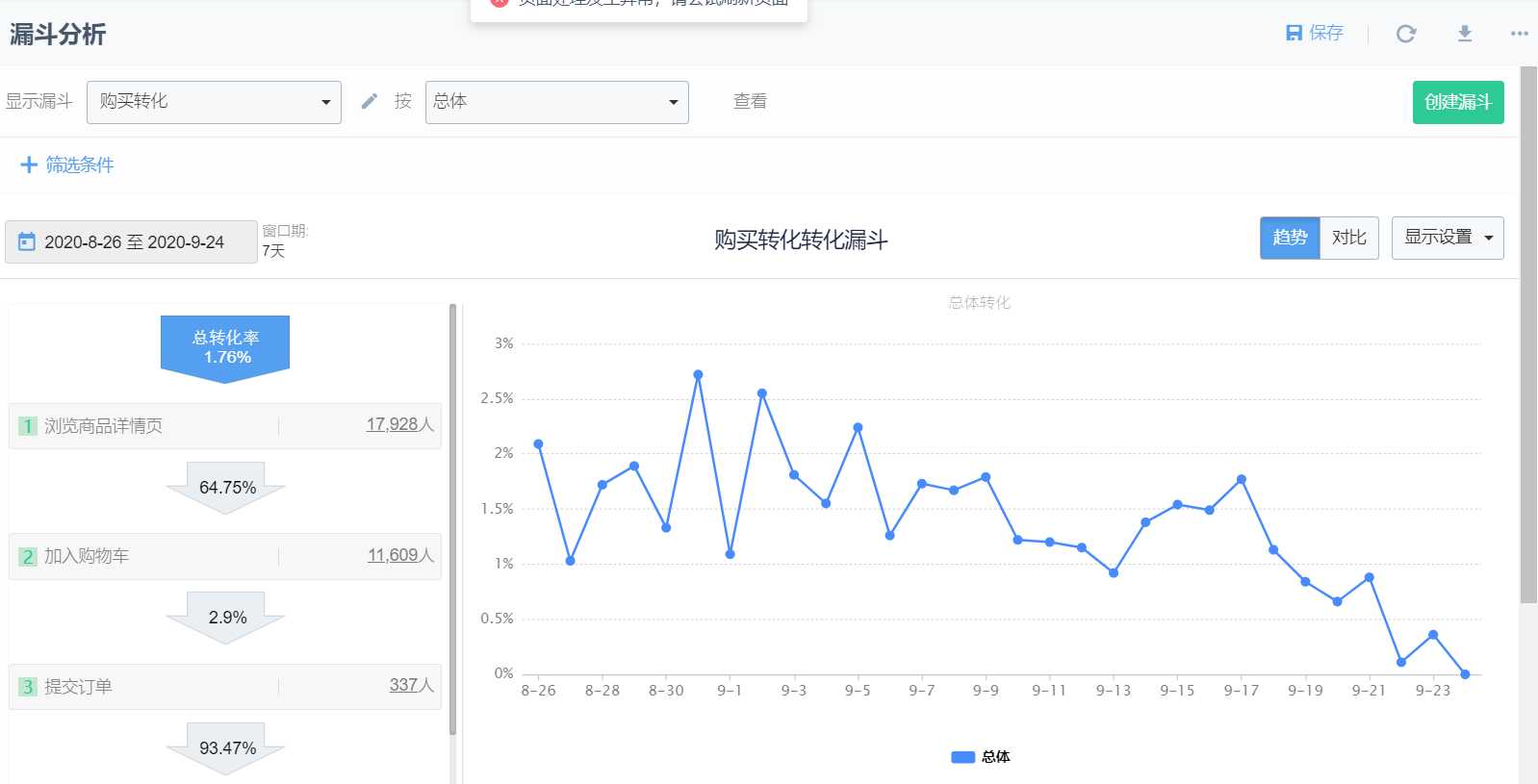
Task: Click the save disk icon
Action: point(1294,33)
